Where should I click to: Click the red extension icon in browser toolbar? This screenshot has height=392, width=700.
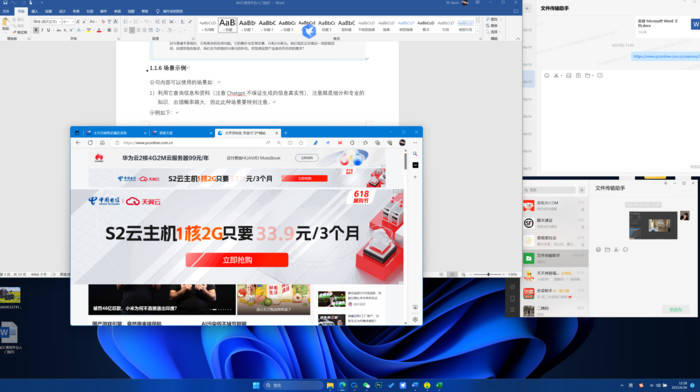click(x=340, y=142)
